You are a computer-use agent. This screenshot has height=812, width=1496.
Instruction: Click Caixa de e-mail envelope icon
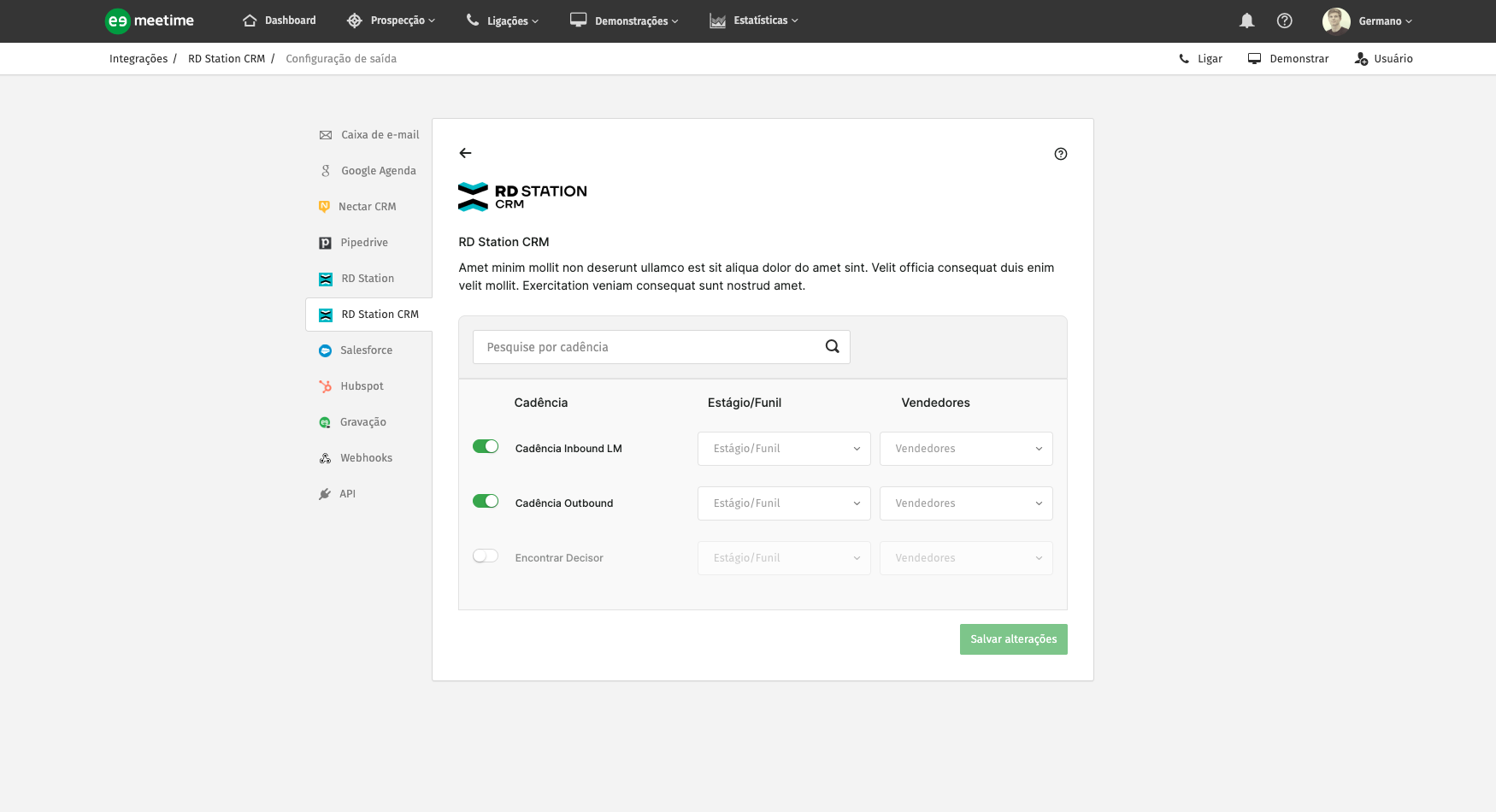pyautogui.click(x=326, y=135)
